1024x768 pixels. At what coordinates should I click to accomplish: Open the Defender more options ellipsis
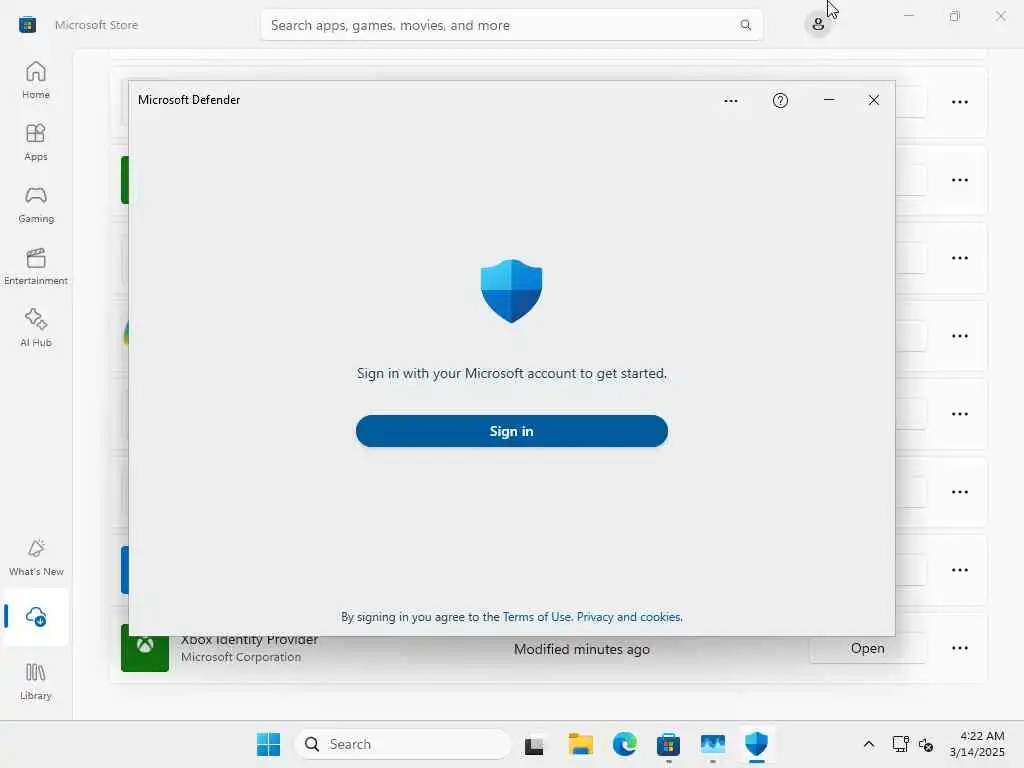731,101
